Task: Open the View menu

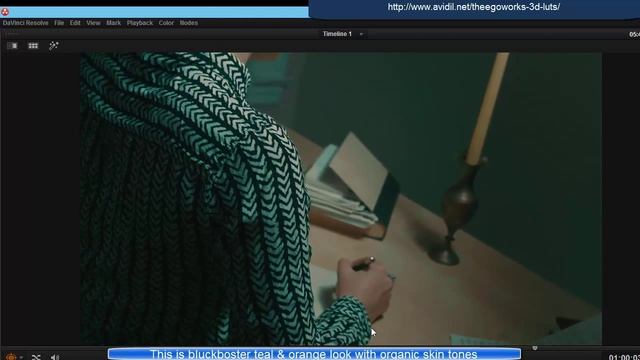Action: (93, 23)
